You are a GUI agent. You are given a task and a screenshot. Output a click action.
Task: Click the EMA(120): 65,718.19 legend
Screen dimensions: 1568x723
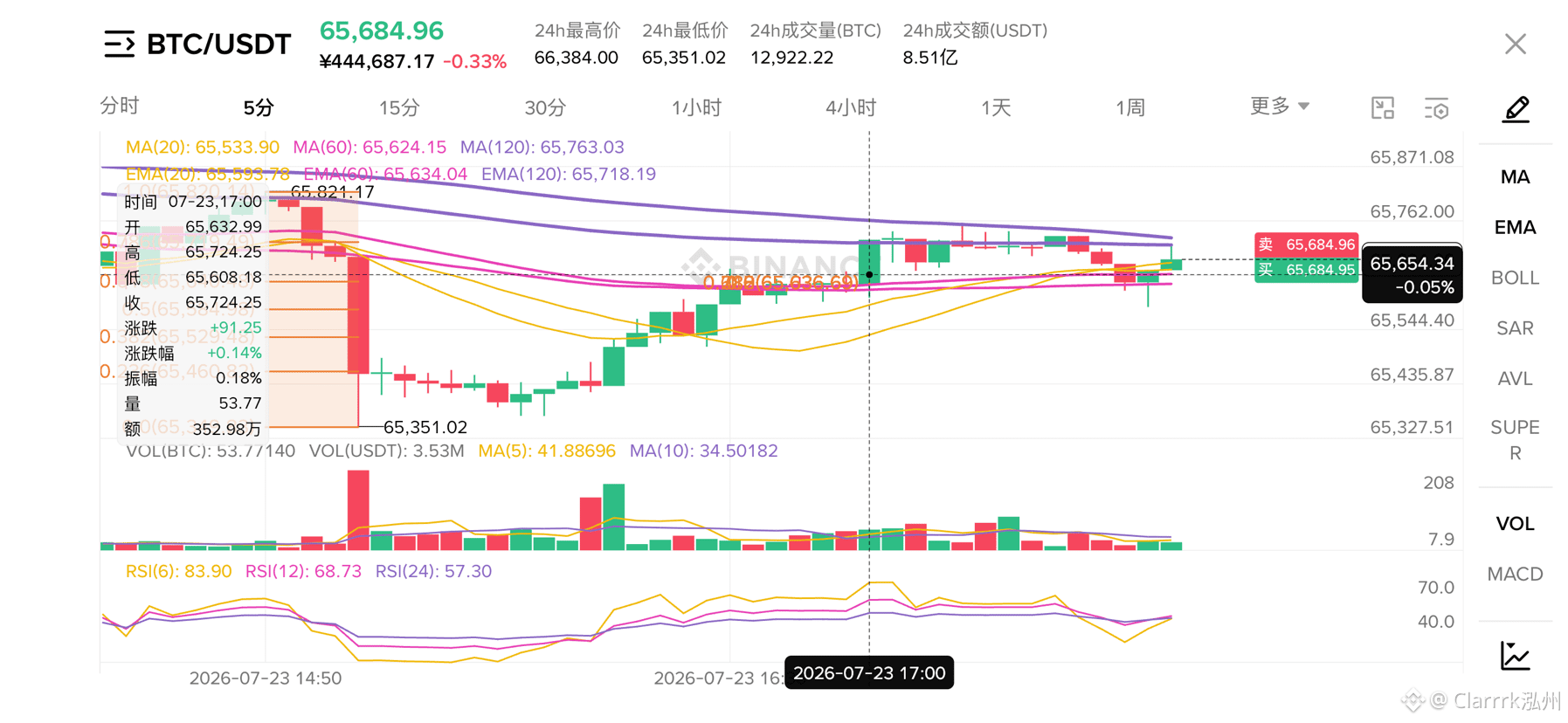tap(569, 174)
